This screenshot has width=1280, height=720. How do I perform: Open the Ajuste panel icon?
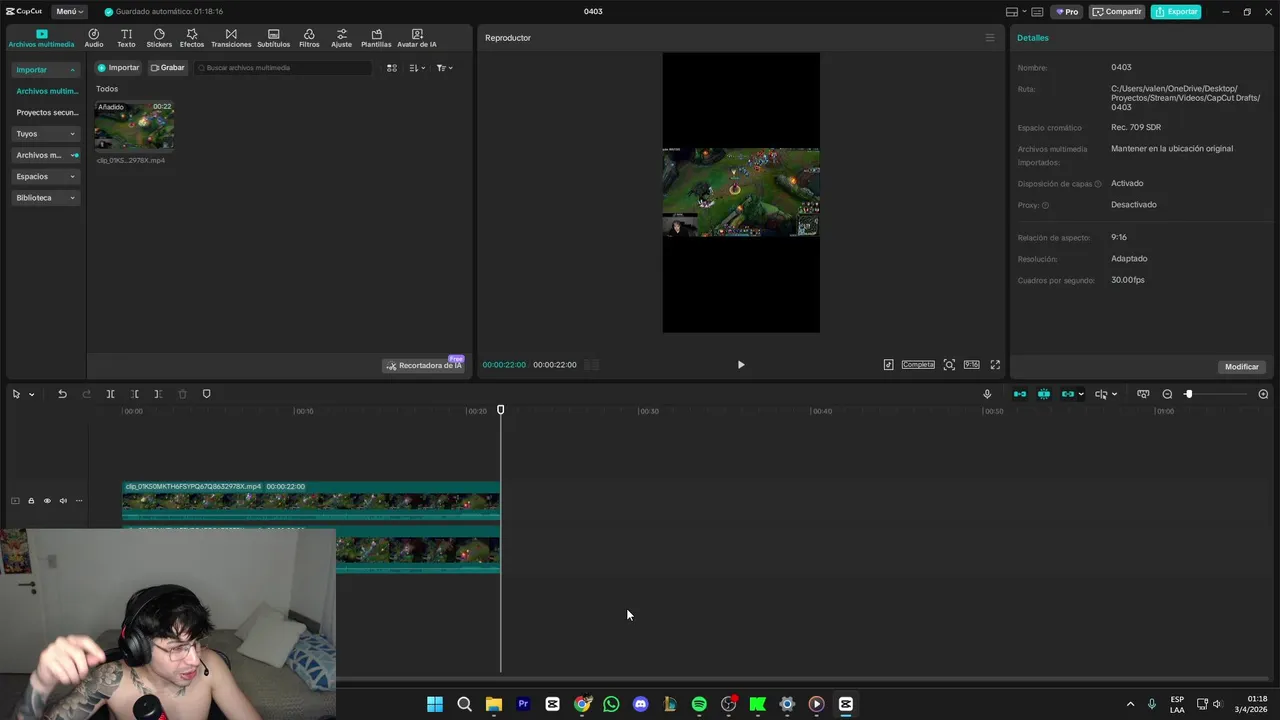(x=342, y=38)
